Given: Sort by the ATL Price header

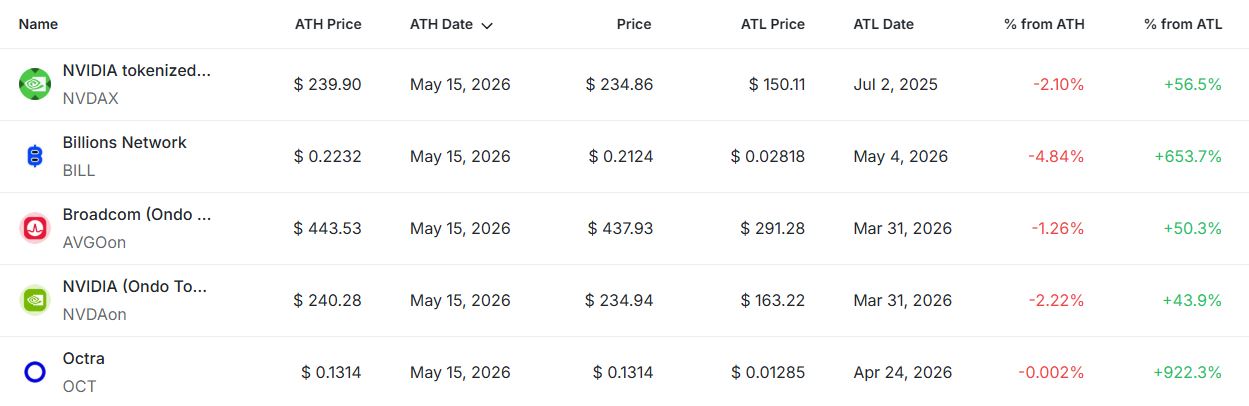Looking at the screenshot, I should click(x=771, y=24).
